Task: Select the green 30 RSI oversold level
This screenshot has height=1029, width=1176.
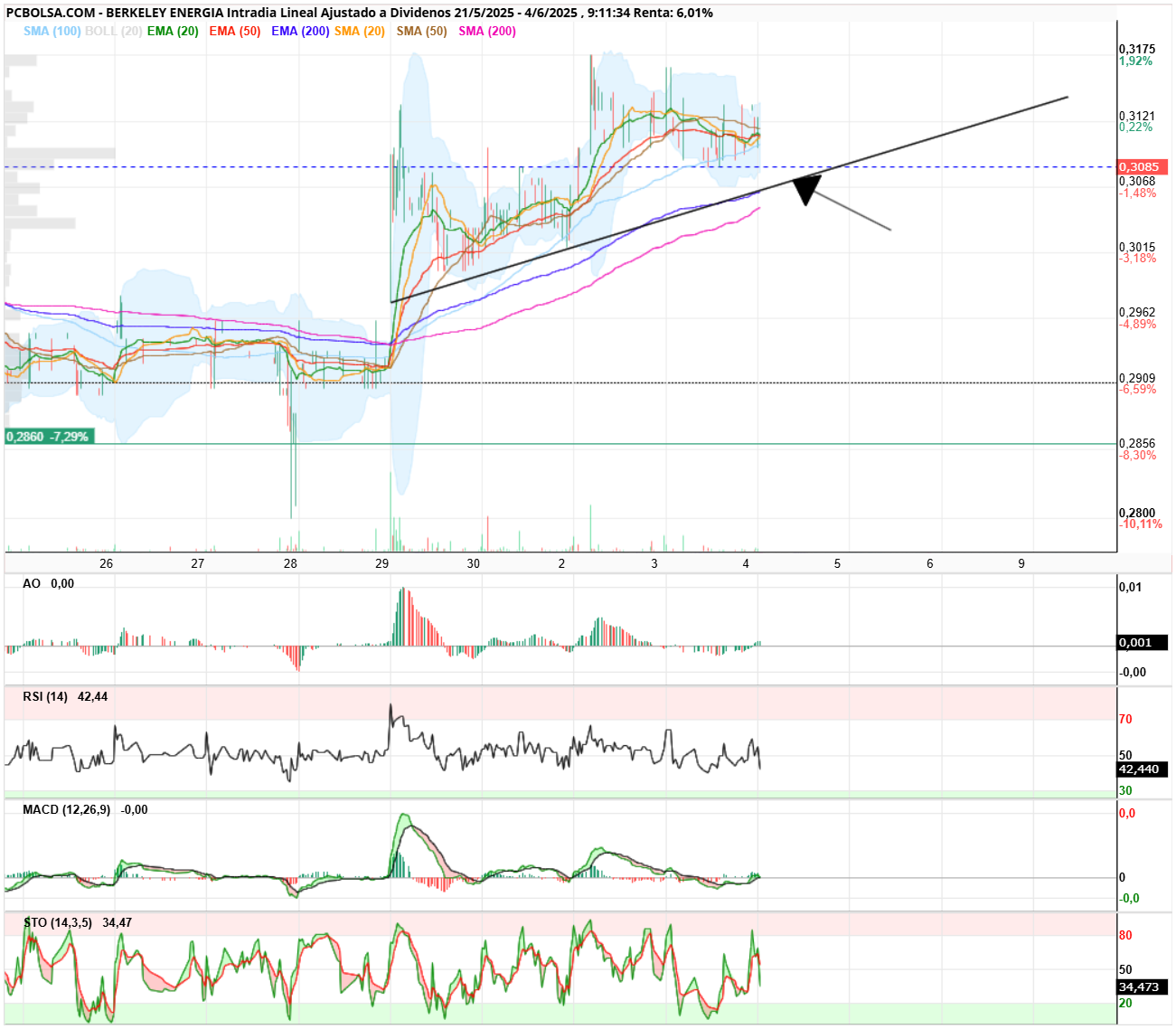Action: tap(1125, 790)
